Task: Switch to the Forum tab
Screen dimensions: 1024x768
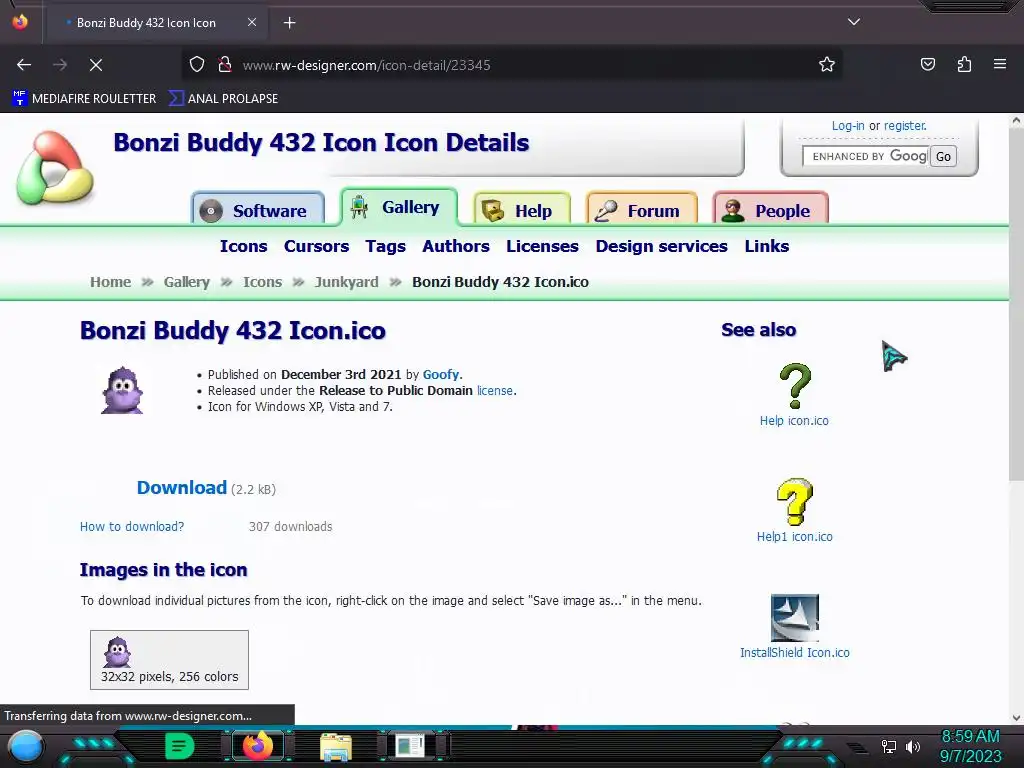Action: click(x=641, y=210)
